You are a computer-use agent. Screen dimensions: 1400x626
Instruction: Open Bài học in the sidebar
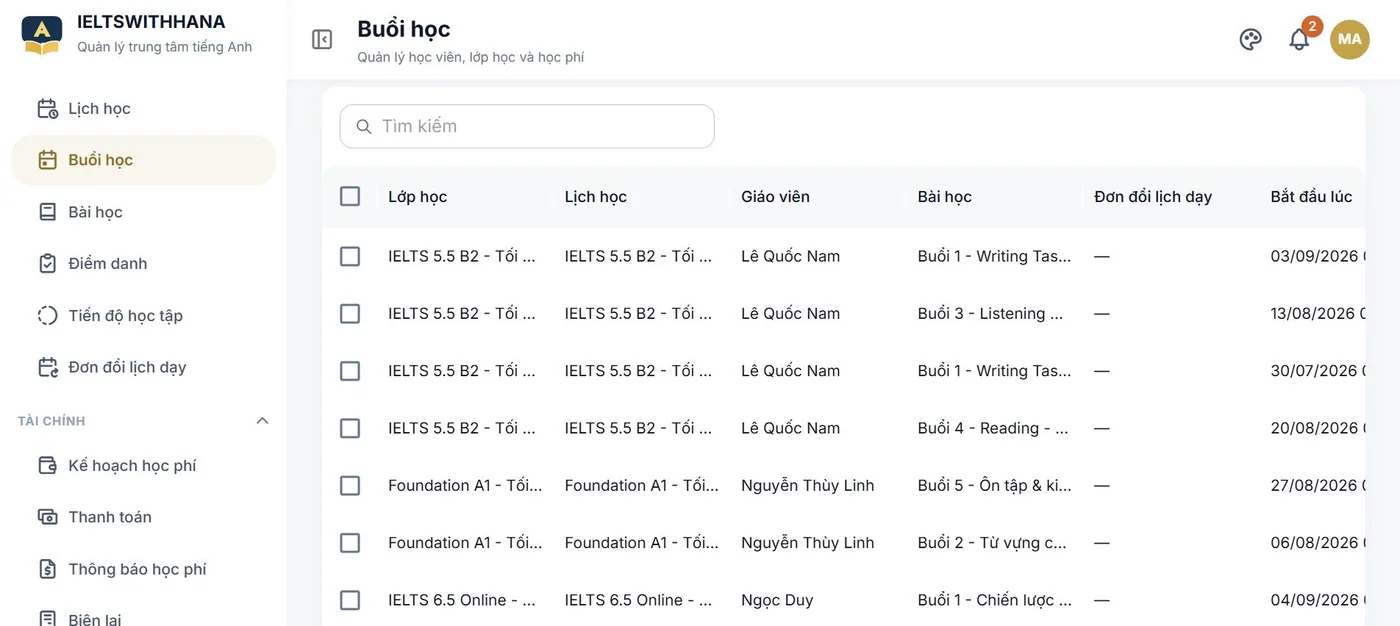[143, 212]
